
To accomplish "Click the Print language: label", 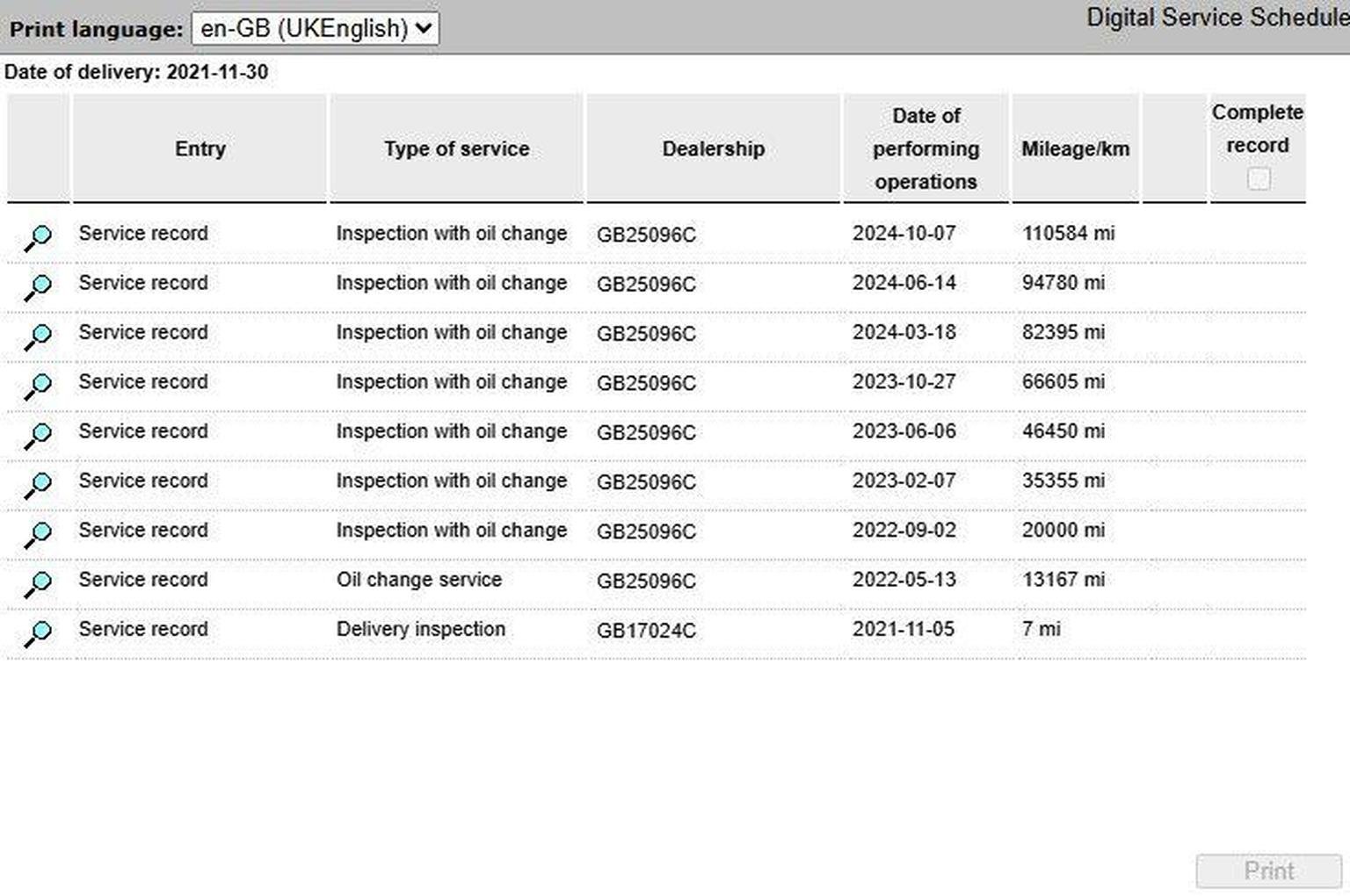I will pos(97,29).
